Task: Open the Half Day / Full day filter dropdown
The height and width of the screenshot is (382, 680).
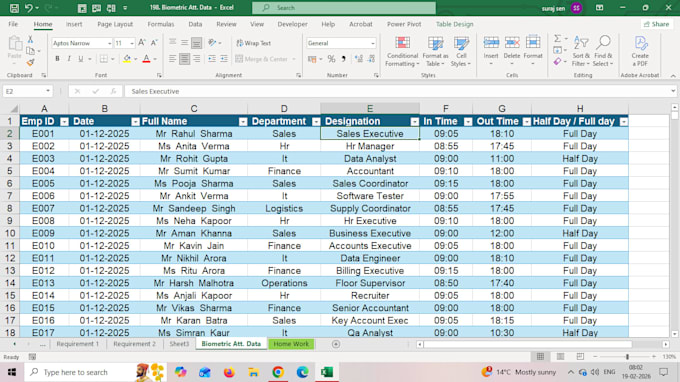Action: point(624,122)
